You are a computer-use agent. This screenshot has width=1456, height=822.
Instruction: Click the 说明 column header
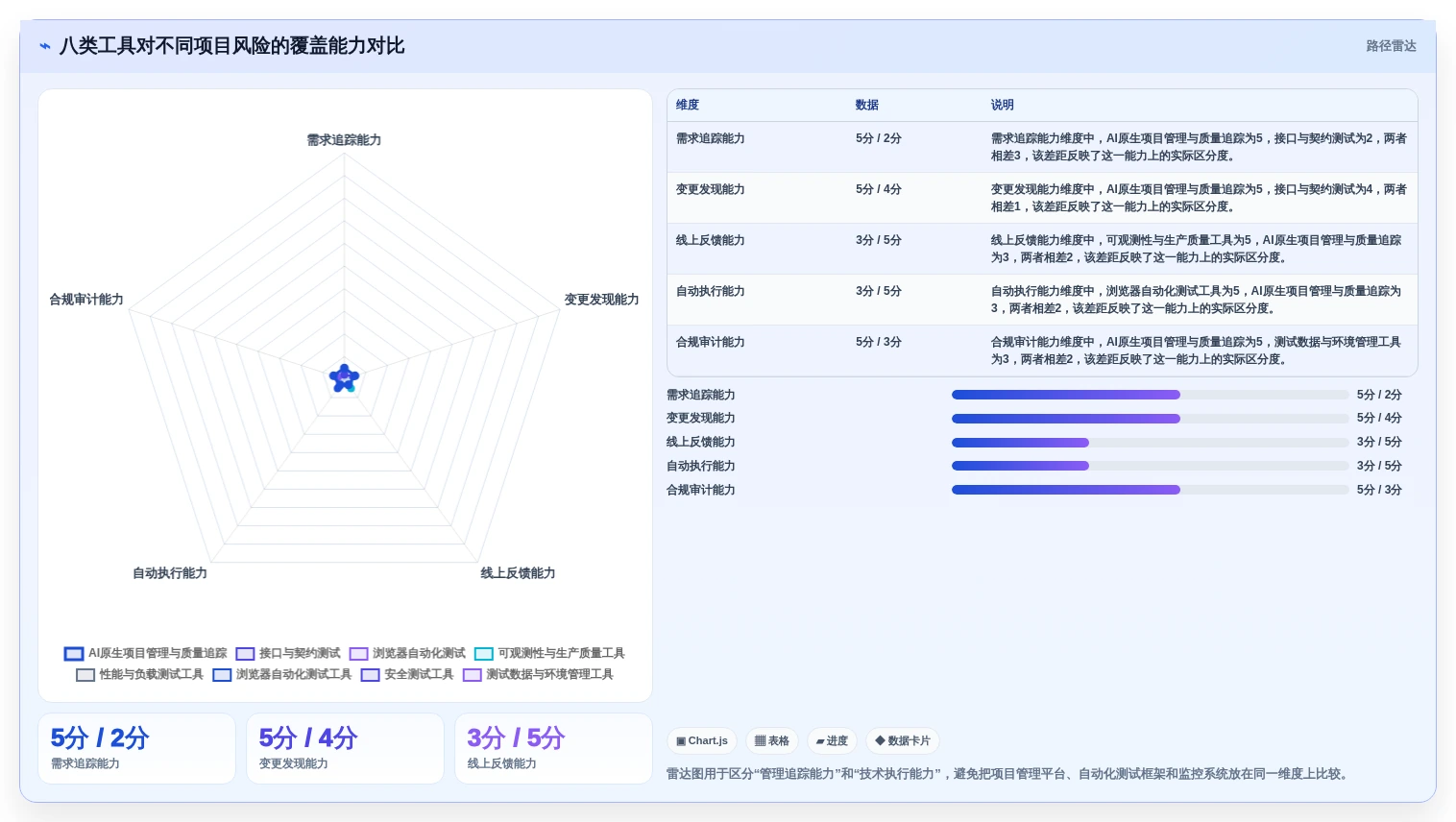[x=1003, y=105]
